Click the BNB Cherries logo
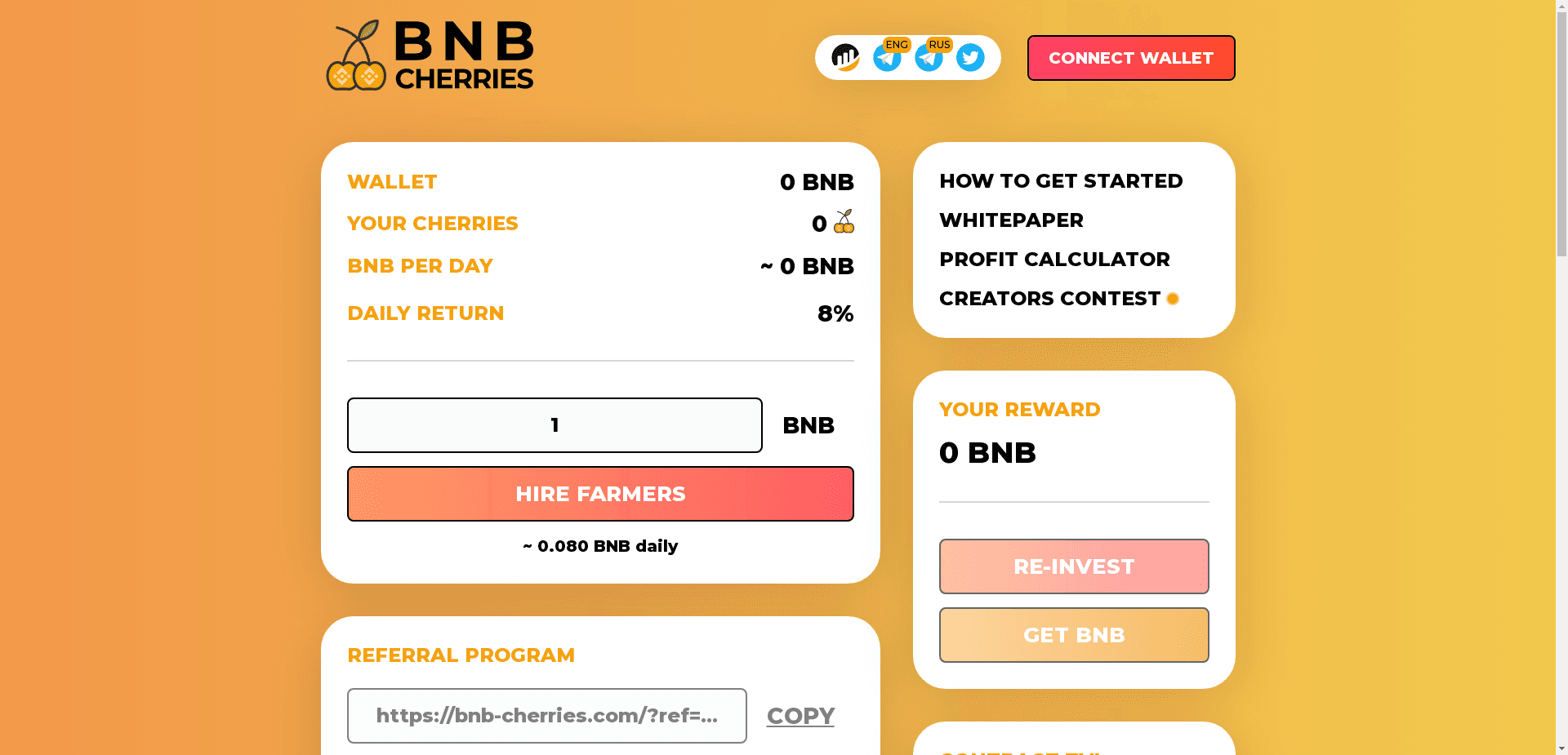This screenshot has width=1568, height=755. pyautogui.click(x=430, y=54)
